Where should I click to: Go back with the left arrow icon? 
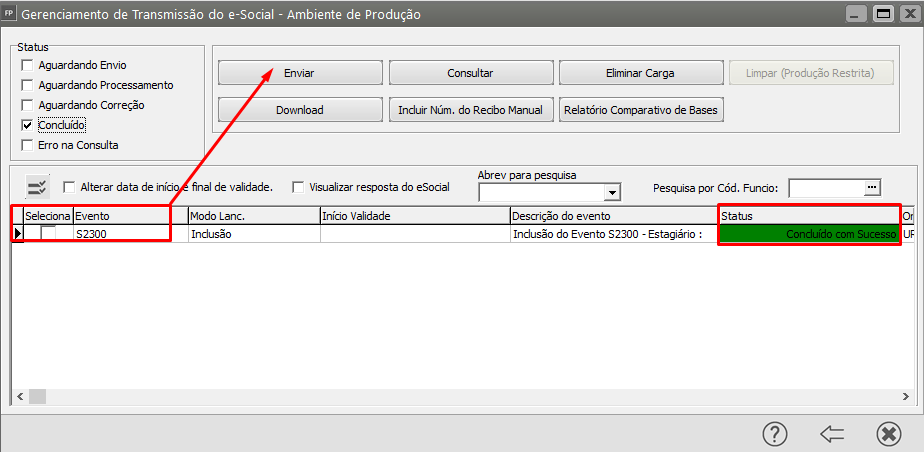click(831, 434)
